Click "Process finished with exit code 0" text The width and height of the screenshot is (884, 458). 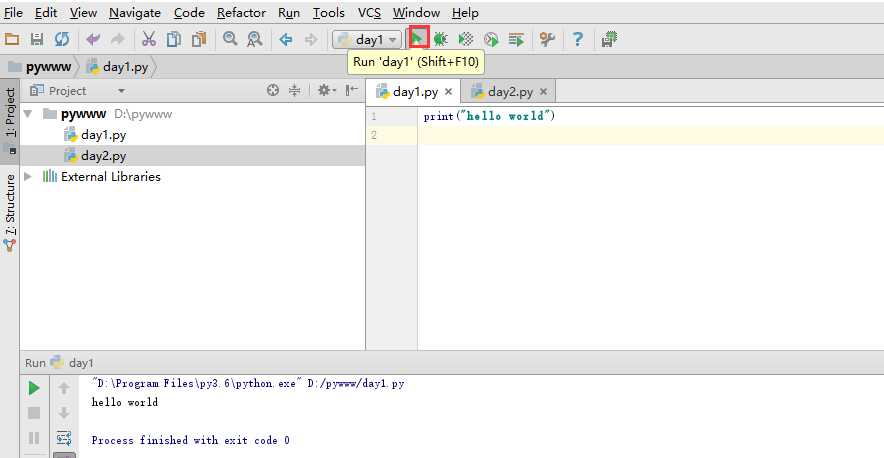(191, 440)
